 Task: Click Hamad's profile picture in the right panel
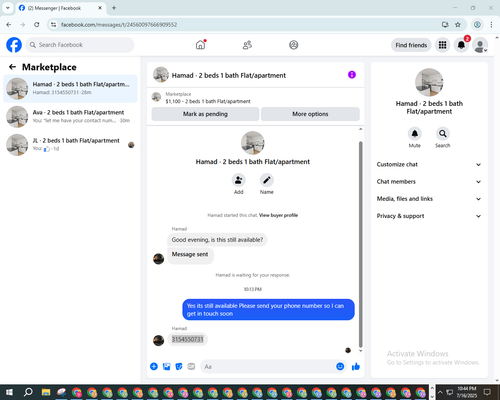coord(429,82)
